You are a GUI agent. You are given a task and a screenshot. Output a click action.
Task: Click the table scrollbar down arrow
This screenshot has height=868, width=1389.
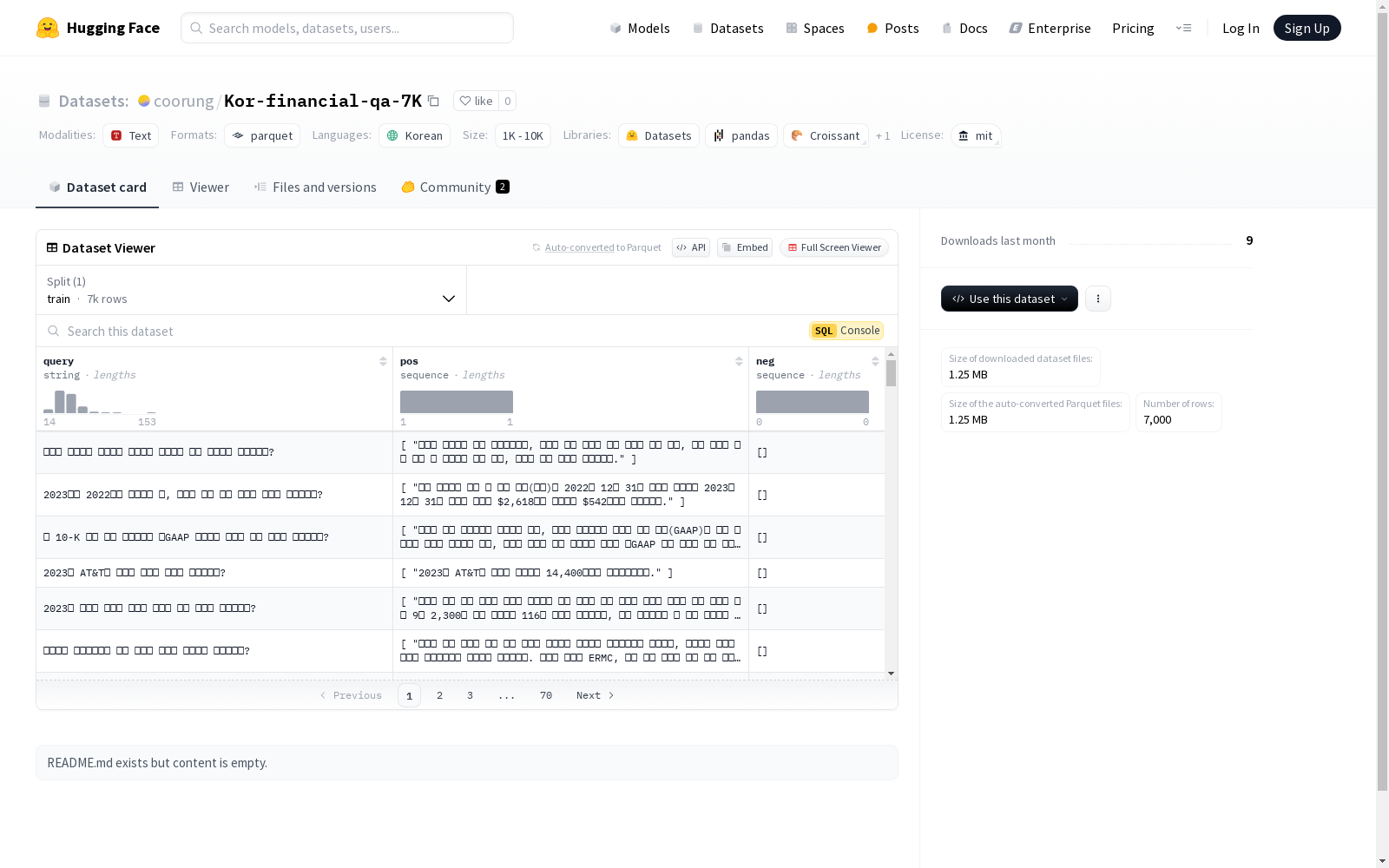click(891, 674)
